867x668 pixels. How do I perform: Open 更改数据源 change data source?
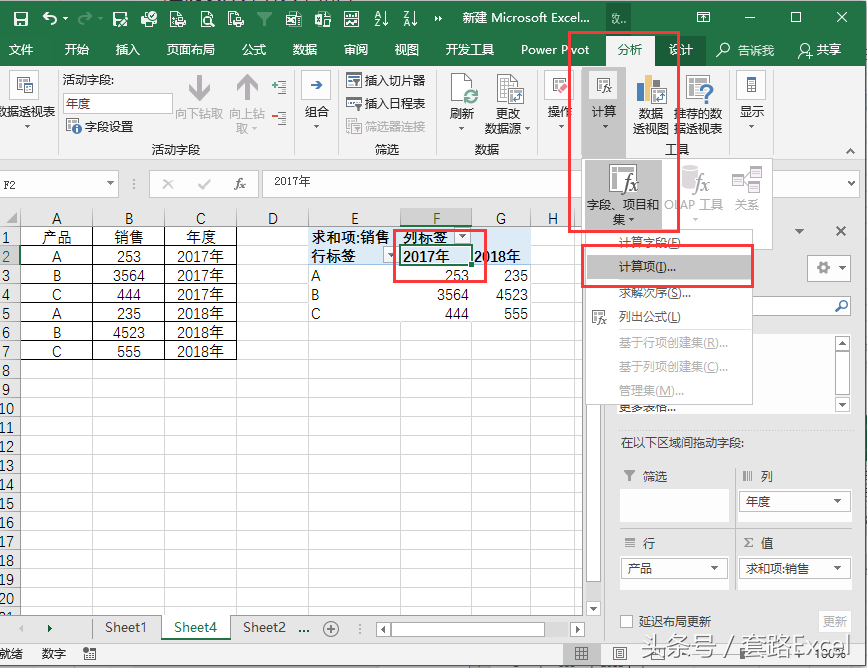point(508,103)
